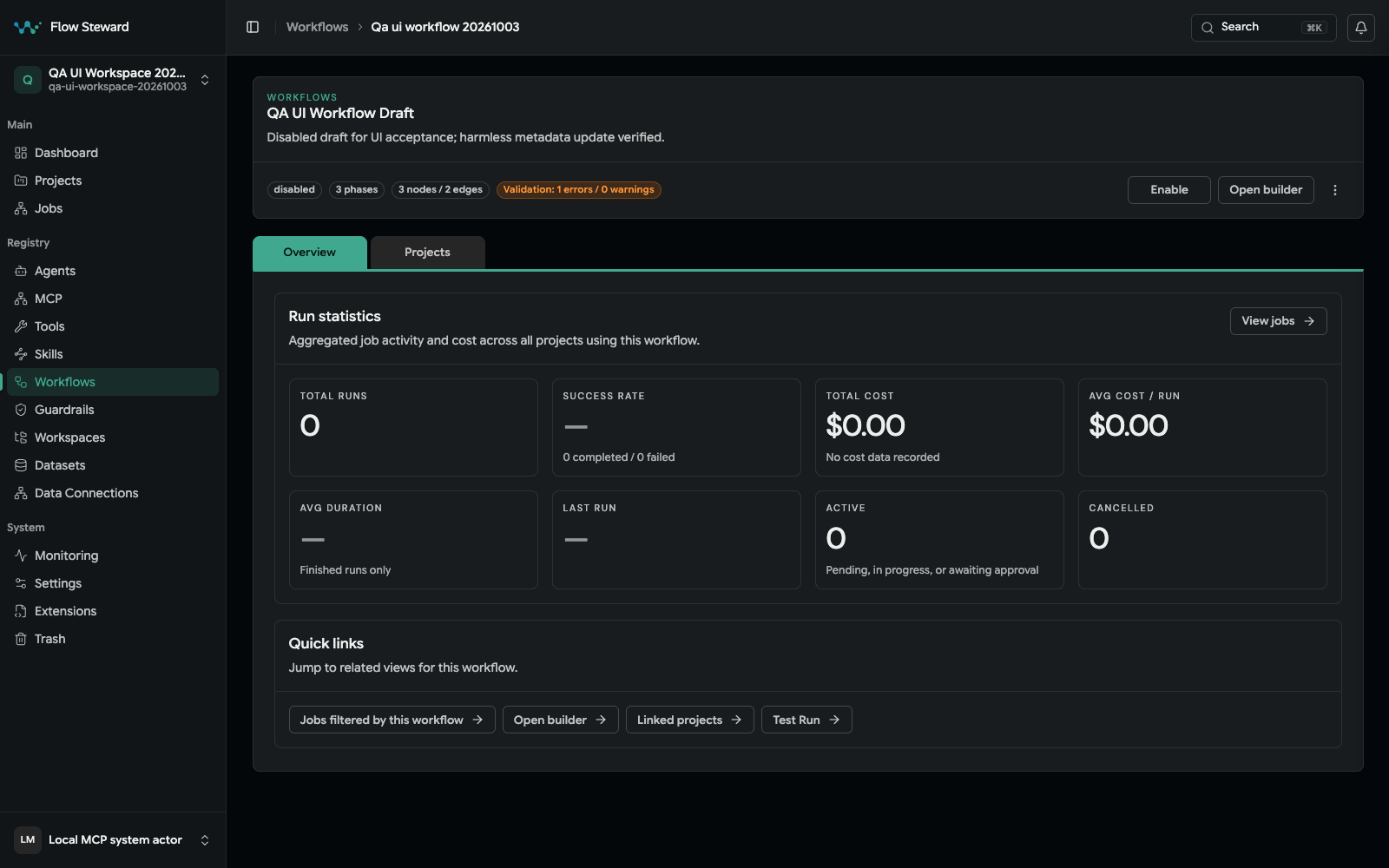
Task: Navigate to MCP registry
Action: pos(113,299)
